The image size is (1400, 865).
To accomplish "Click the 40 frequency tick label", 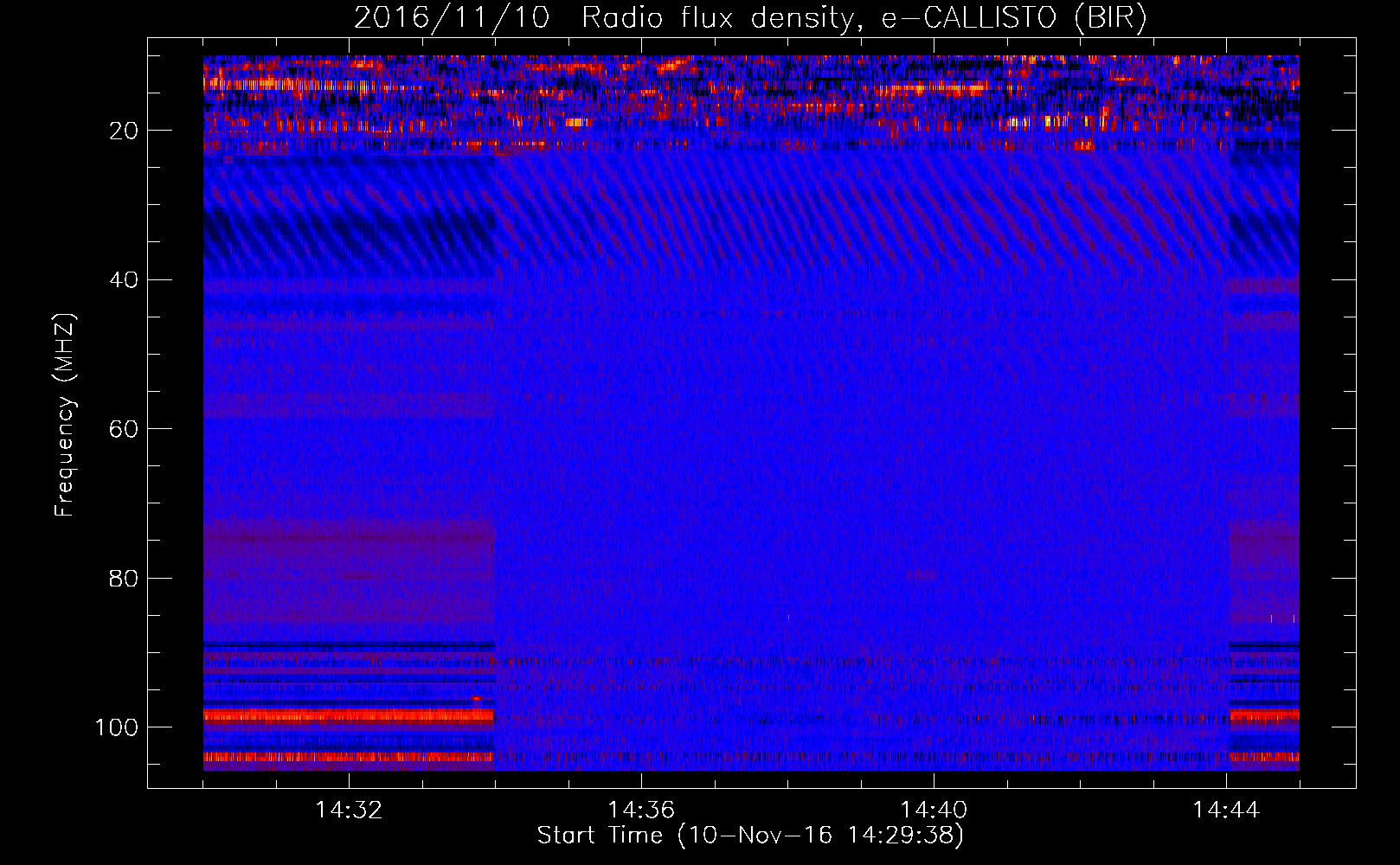I will pos(124,280).
